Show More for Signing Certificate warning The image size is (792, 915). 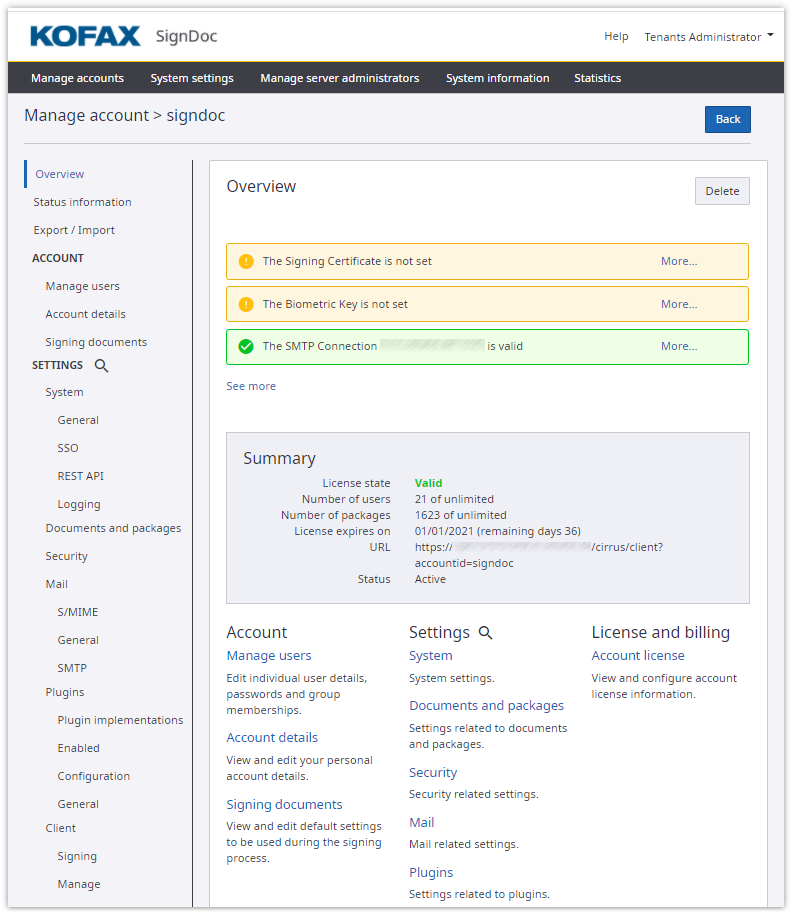click(x=678, y=262)
